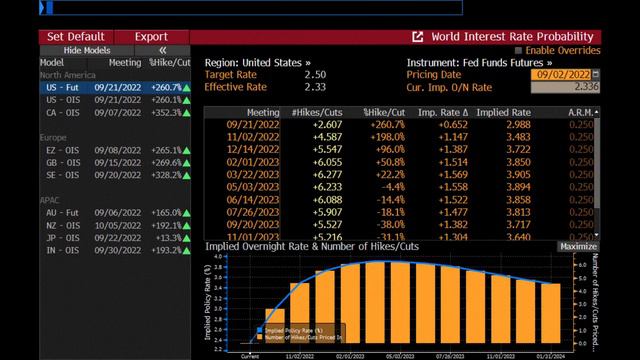640x360 pixels.
Task: Click the #Hikes/Cuts column header
Action: click(317, 113)
